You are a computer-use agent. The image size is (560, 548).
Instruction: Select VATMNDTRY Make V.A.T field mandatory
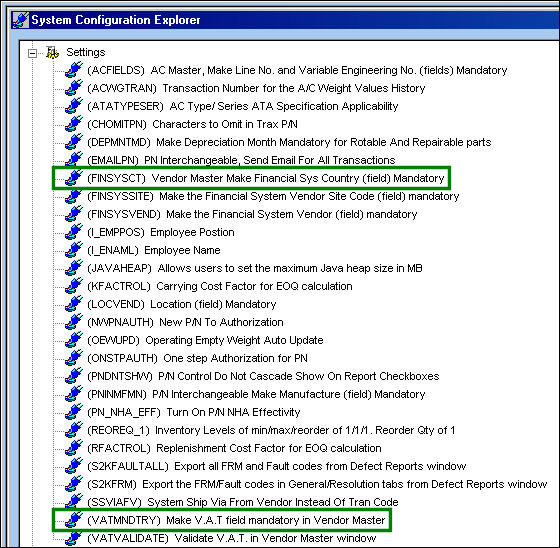coord(236,520)
